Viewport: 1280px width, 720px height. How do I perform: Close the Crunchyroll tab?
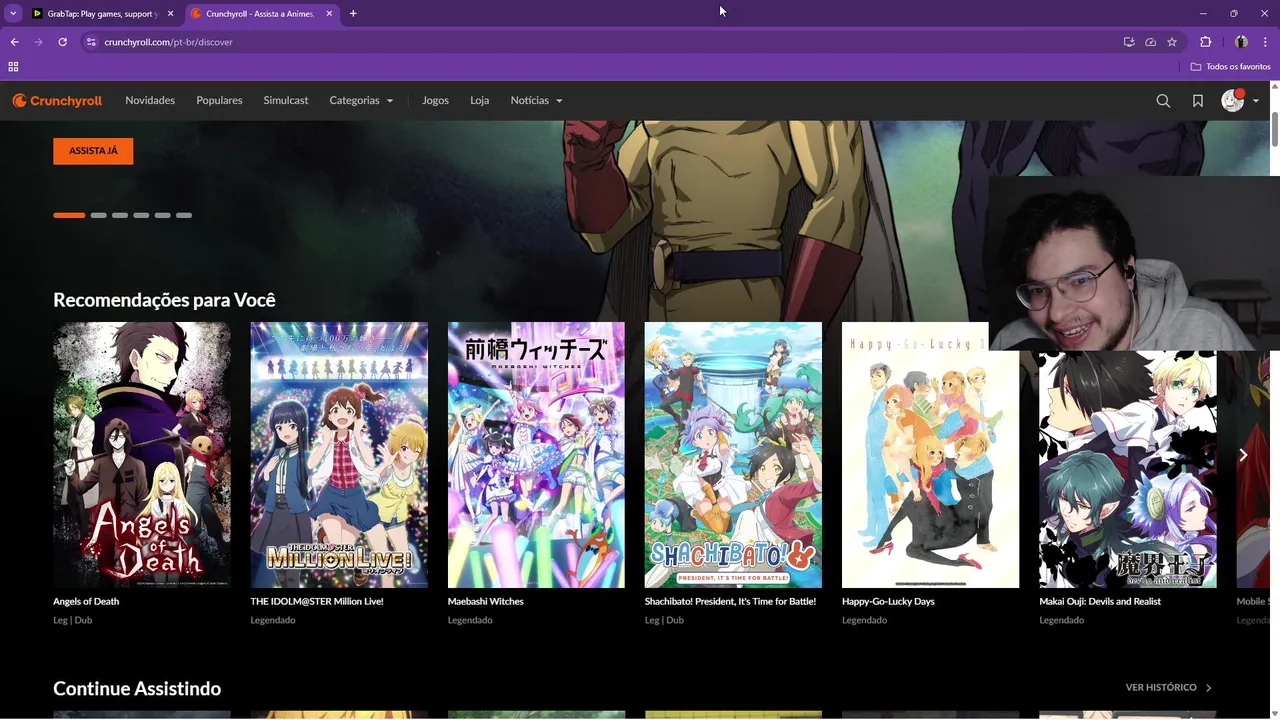pos(329,14)
